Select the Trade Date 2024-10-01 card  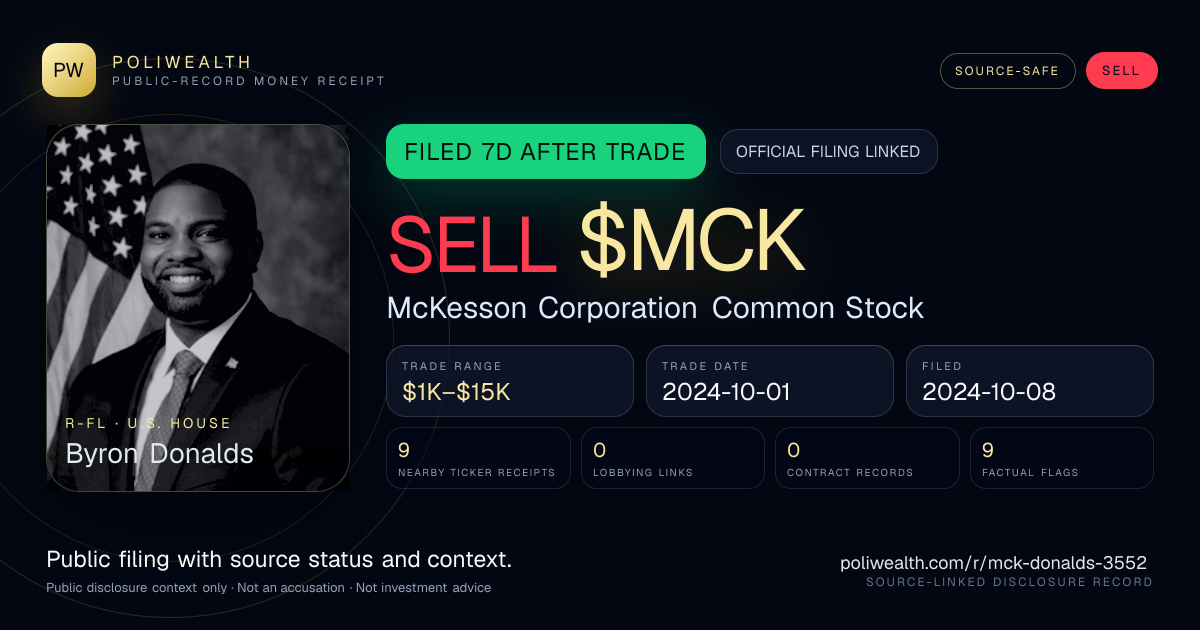point(770,381)
